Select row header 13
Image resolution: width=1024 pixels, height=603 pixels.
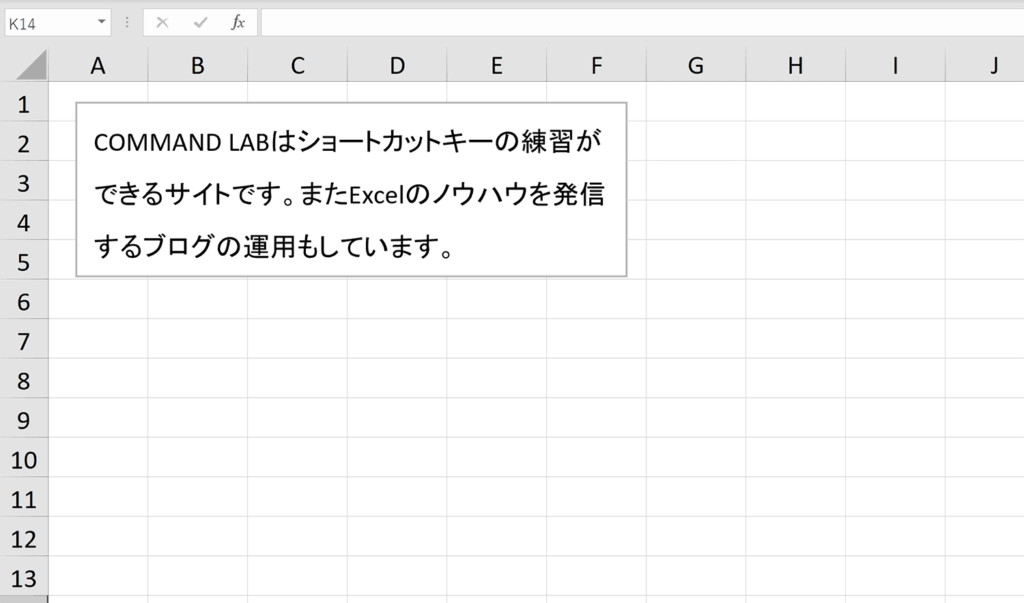coord(26,578)
